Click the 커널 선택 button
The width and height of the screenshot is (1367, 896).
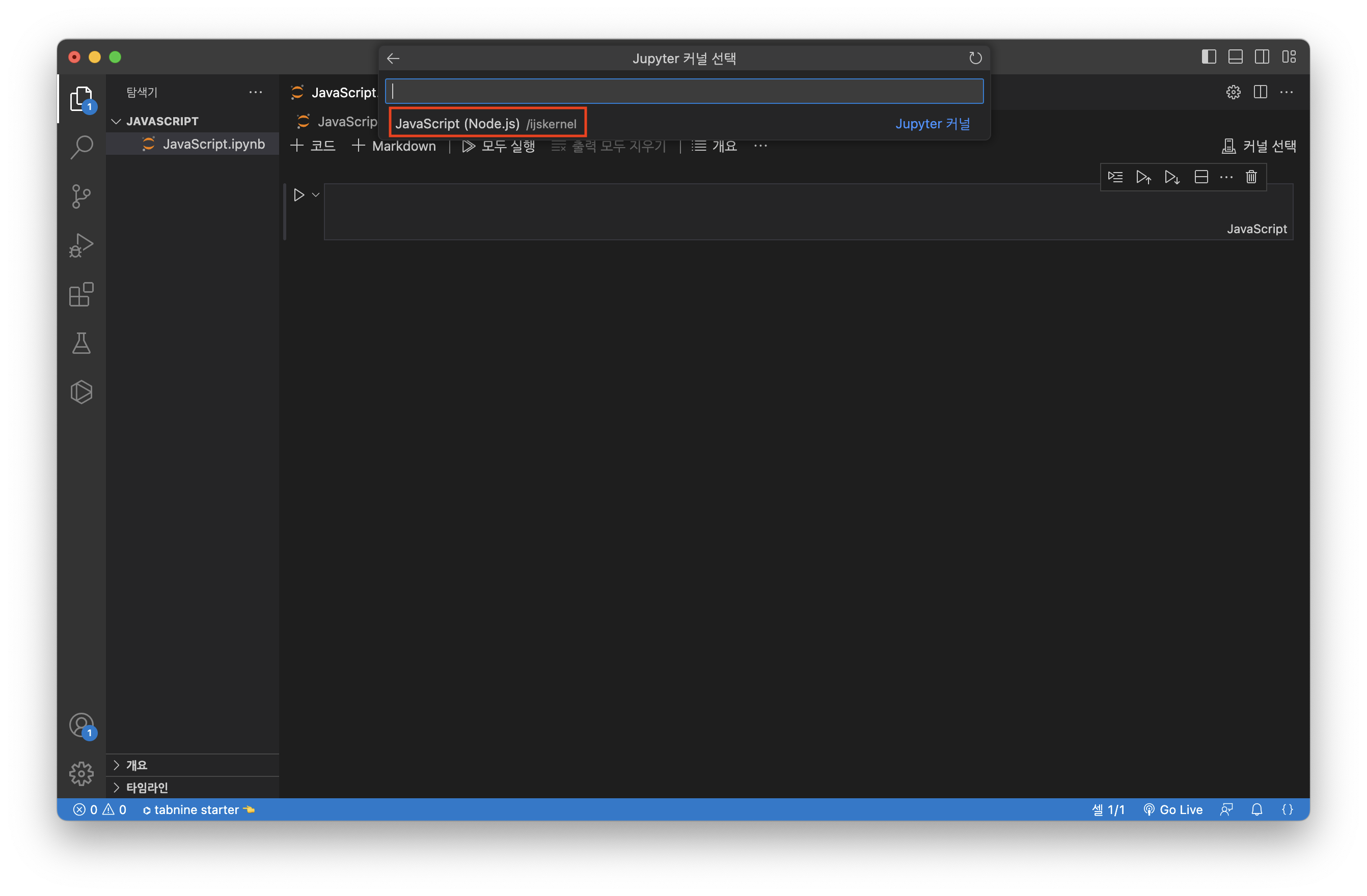(1259, 147)
